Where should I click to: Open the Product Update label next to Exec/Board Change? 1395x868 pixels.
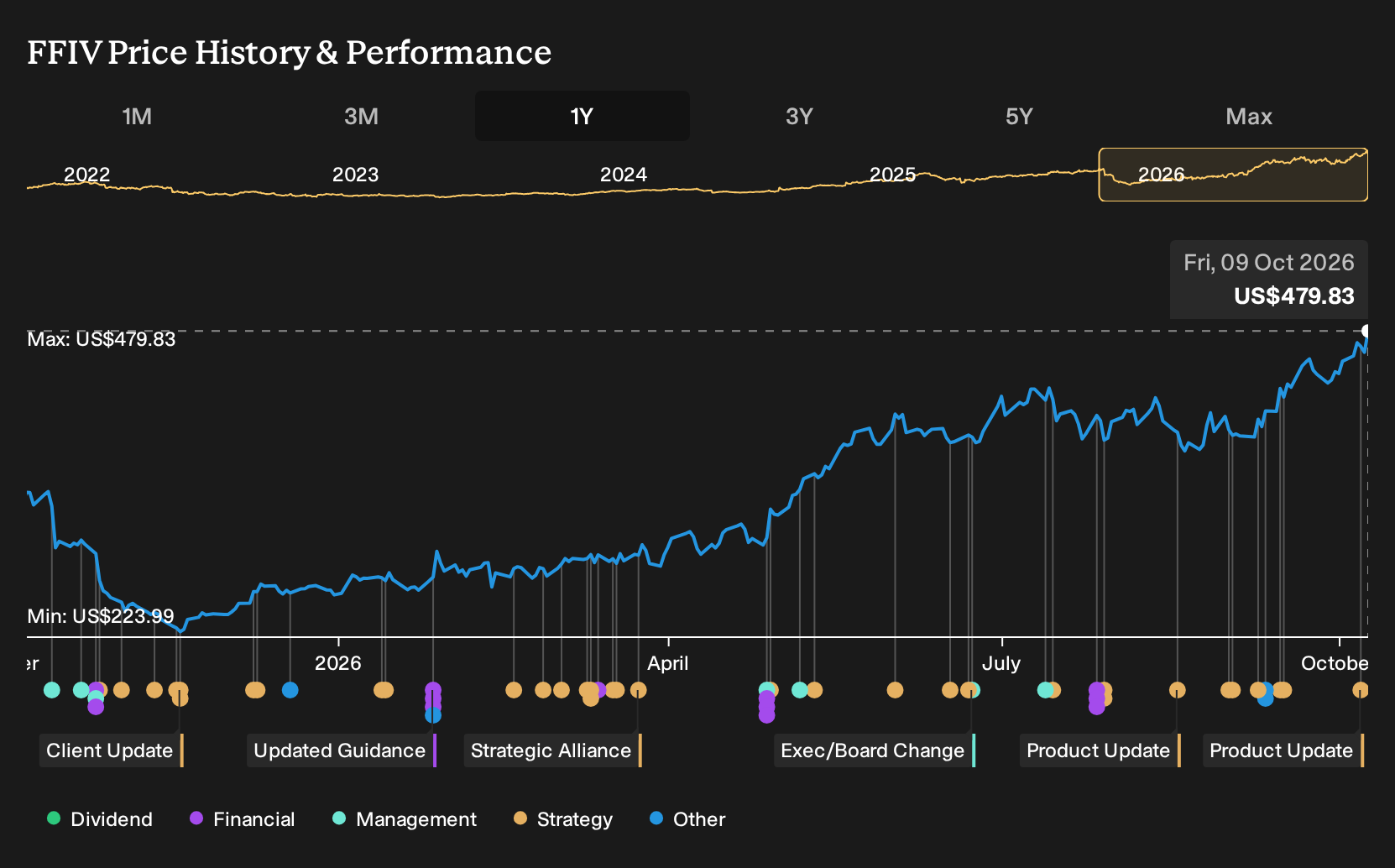pyautogui.click(x=1100, y=750)
